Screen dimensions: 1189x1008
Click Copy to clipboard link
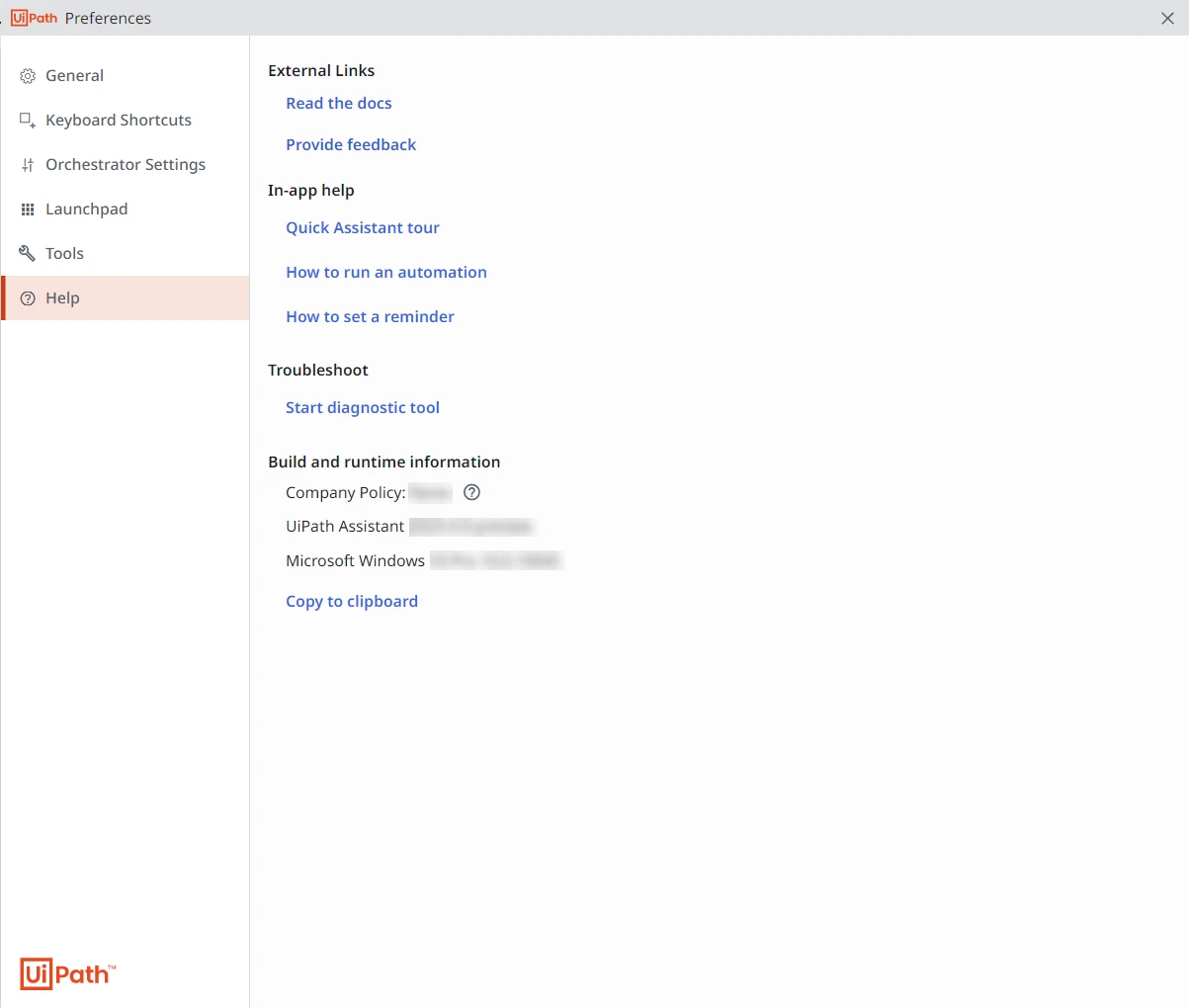[352, 602]
